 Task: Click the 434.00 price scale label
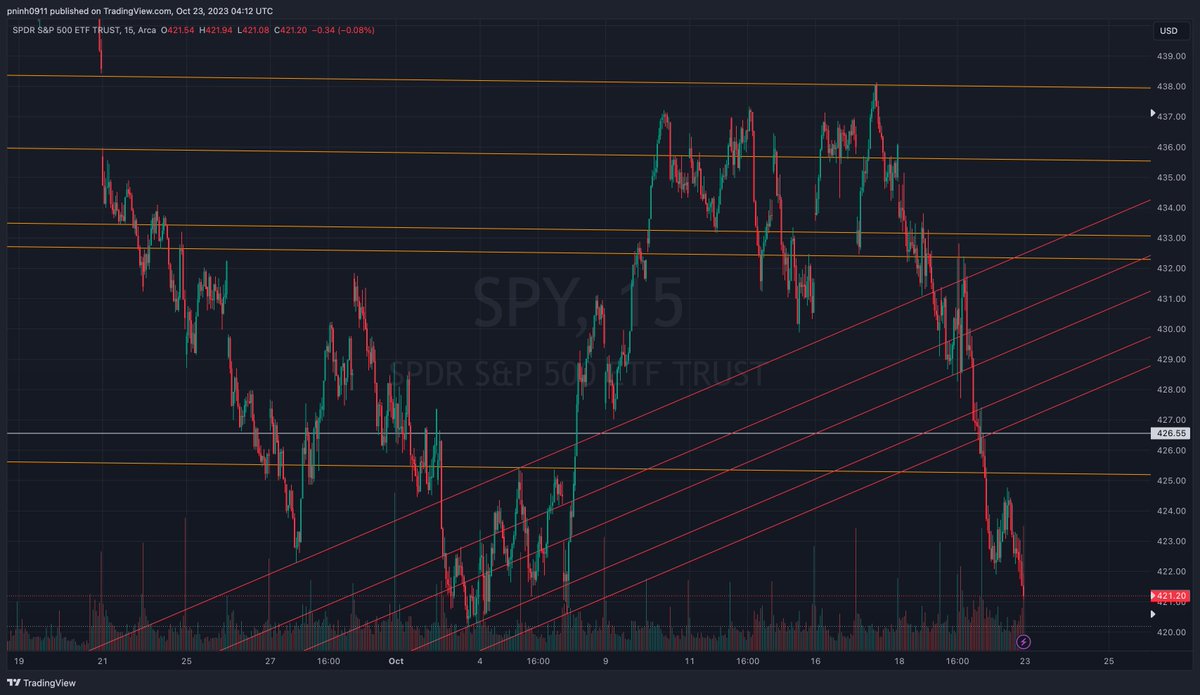1172,208
